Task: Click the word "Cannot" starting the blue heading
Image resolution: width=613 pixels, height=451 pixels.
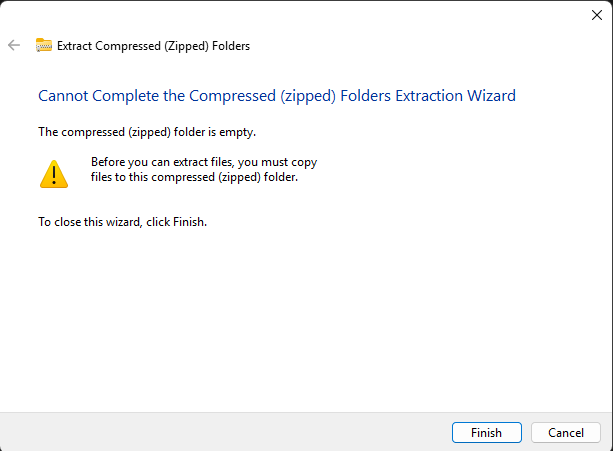Action: click(62, 96)
